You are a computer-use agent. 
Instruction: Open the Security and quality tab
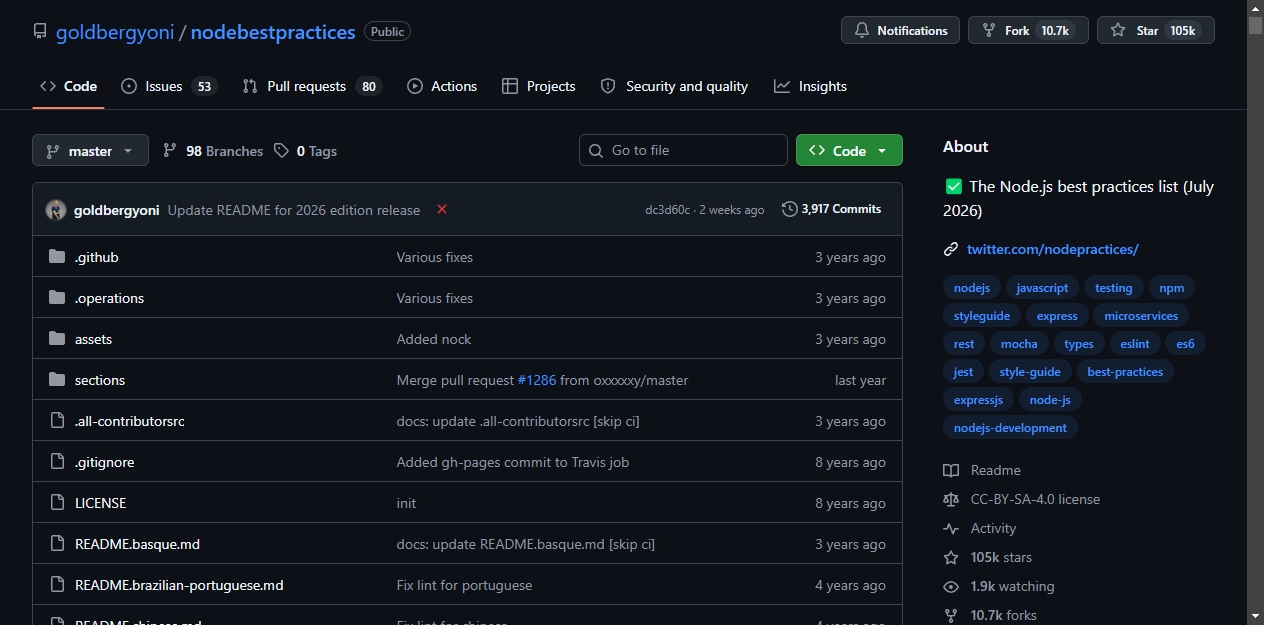(674, 86)
